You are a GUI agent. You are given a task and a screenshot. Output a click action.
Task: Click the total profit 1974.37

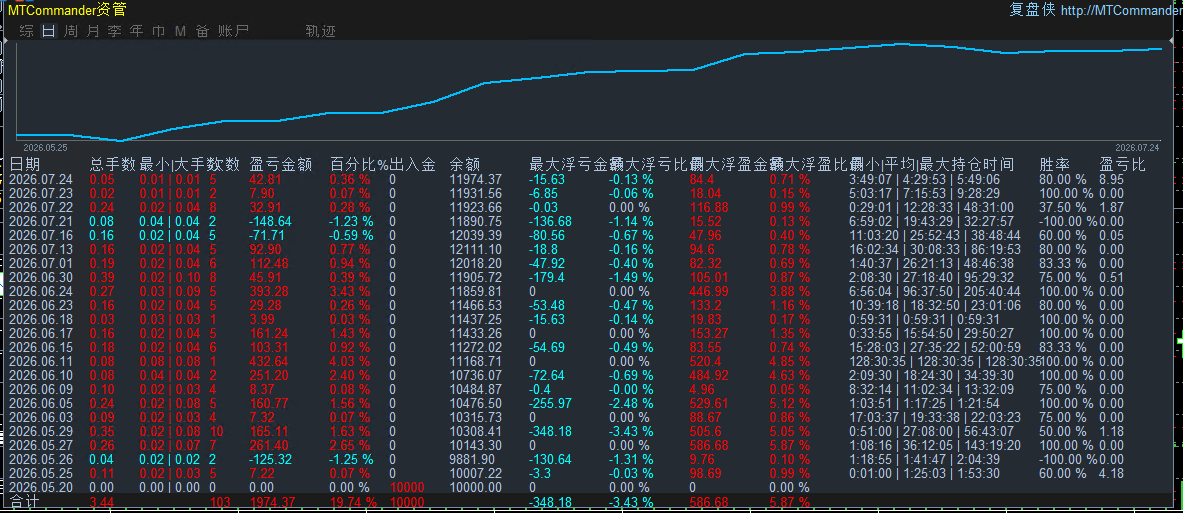(x=272, y=502)
